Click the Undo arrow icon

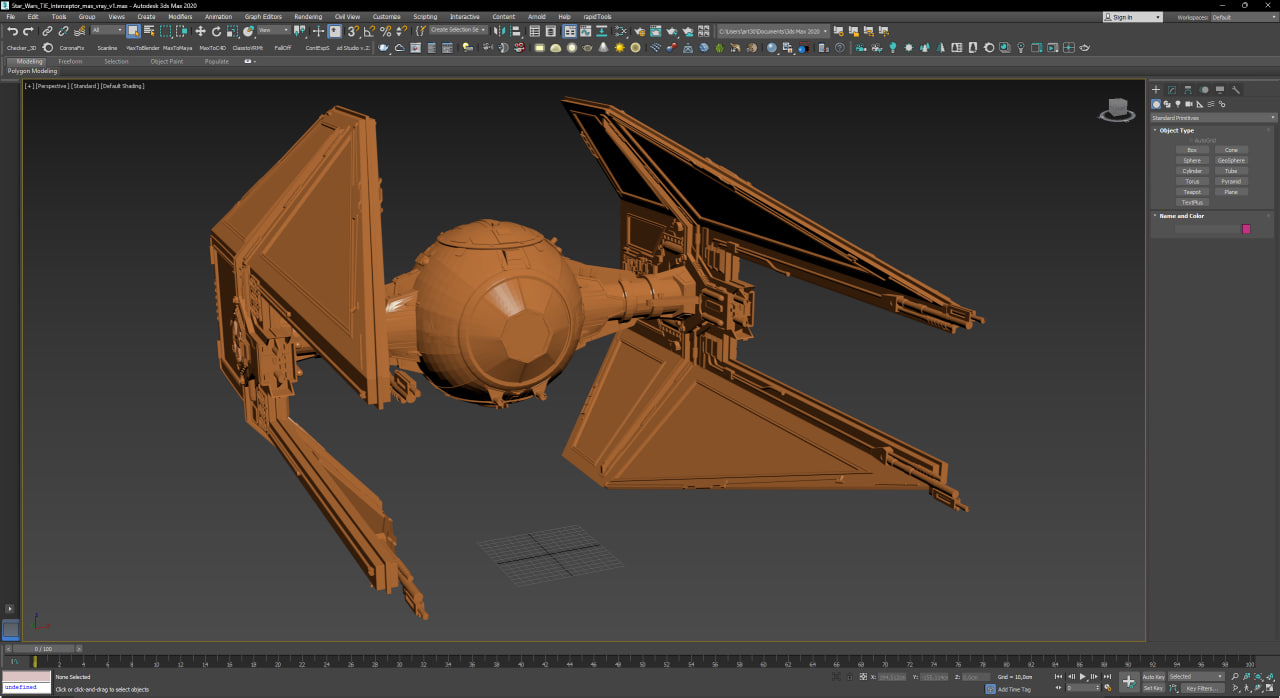pyautogui.click(x=12, y=31)
